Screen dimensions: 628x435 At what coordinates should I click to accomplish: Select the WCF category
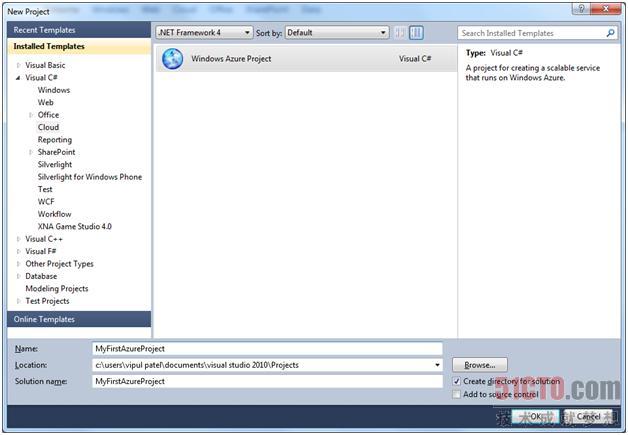pos(46,202)
